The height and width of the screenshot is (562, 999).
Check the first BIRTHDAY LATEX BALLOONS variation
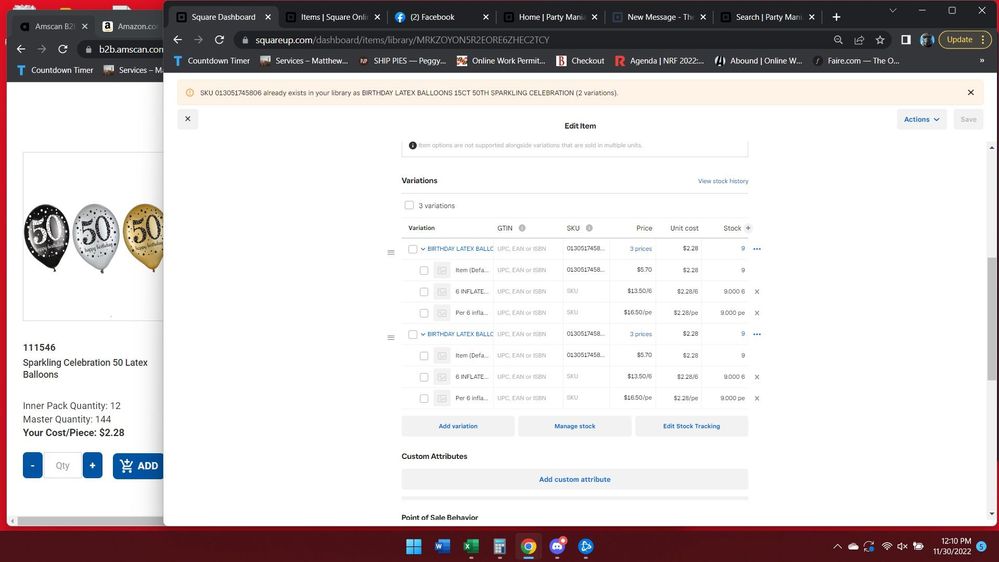tap(413, 249)
